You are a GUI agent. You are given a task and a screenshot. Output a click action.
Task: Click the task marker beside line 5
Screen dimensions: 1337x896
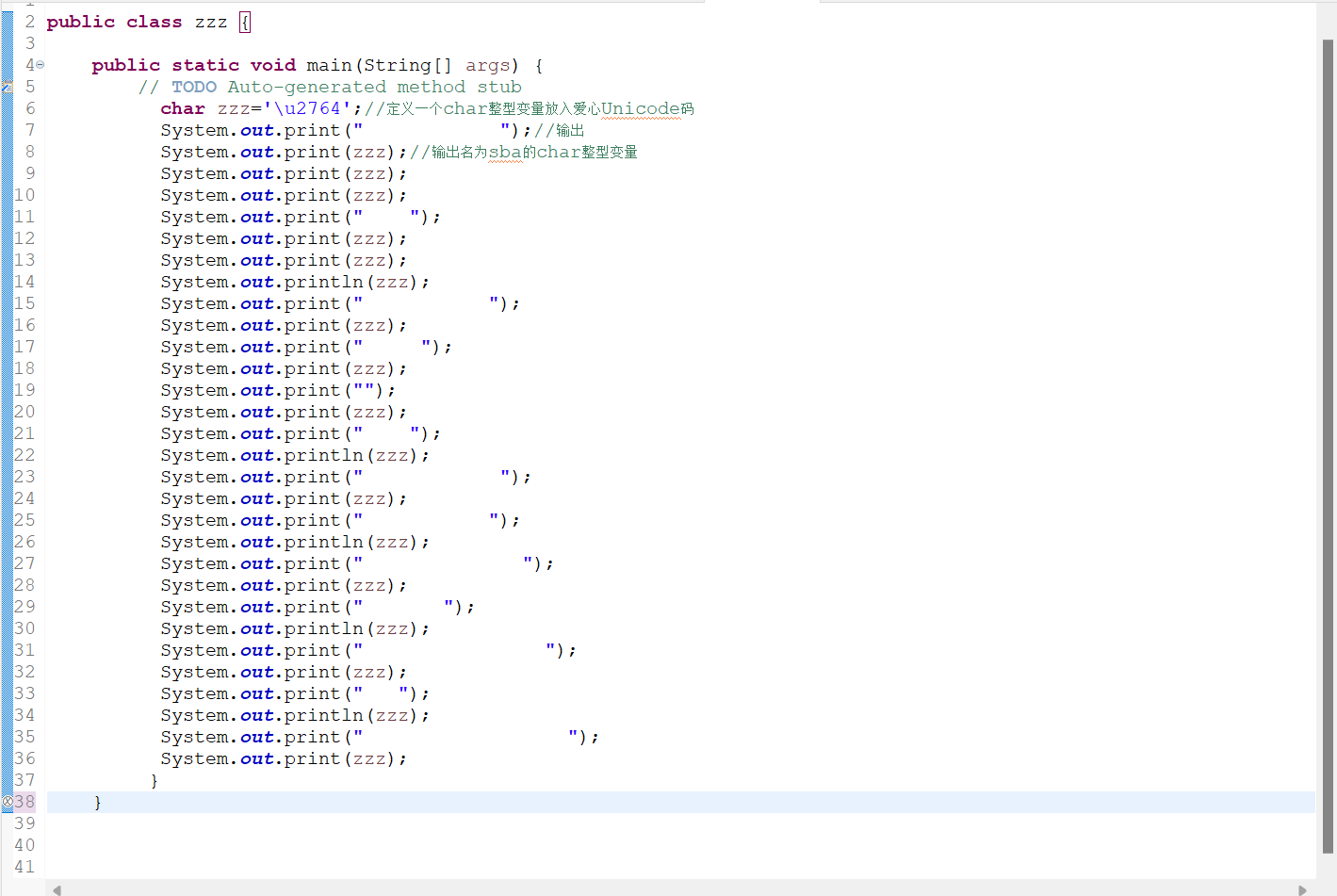tap(8, 87)
